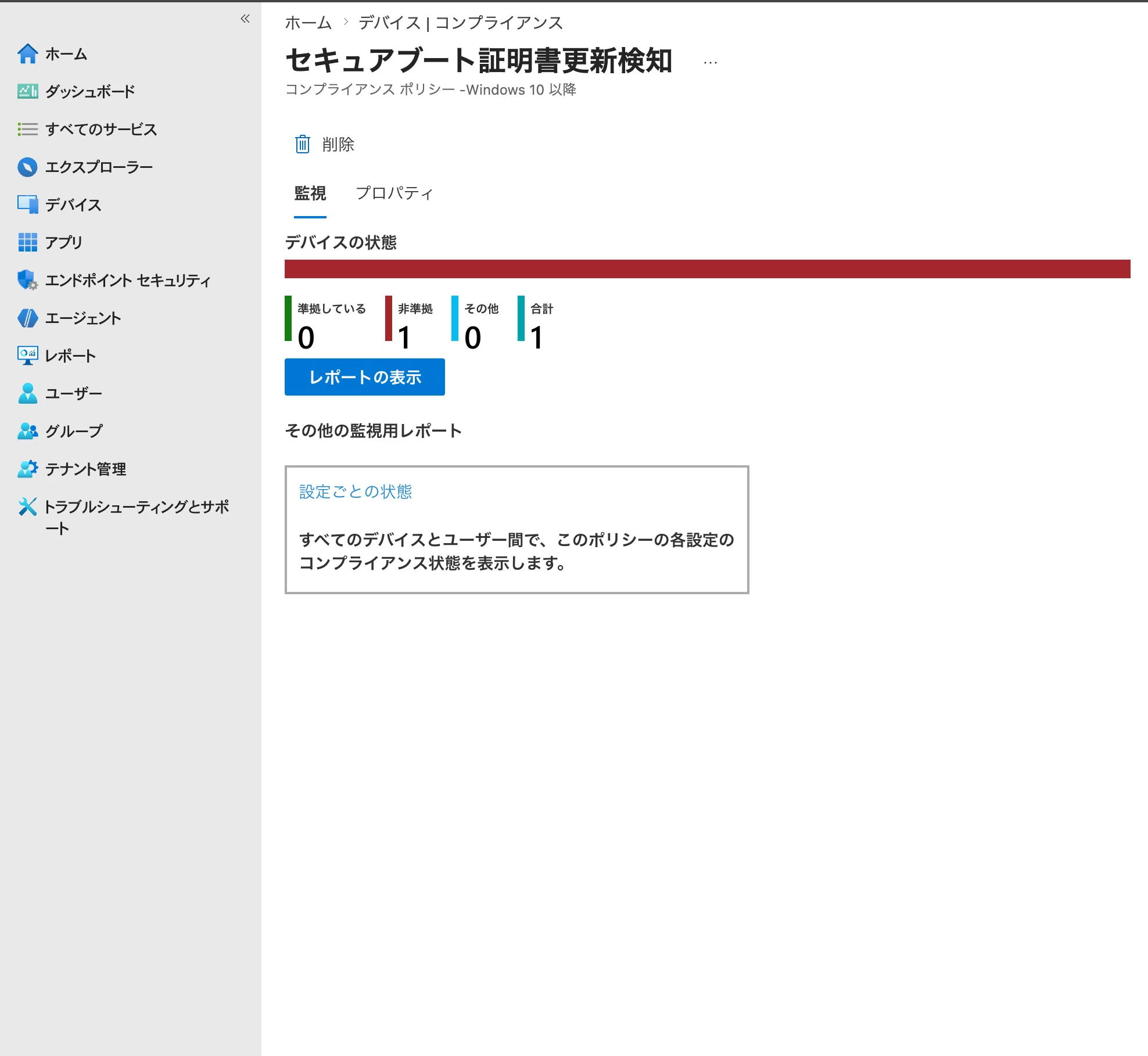Select テナント管理 label in navigation
This screenshot has height=1056, width=1148.
click(85, 469)
